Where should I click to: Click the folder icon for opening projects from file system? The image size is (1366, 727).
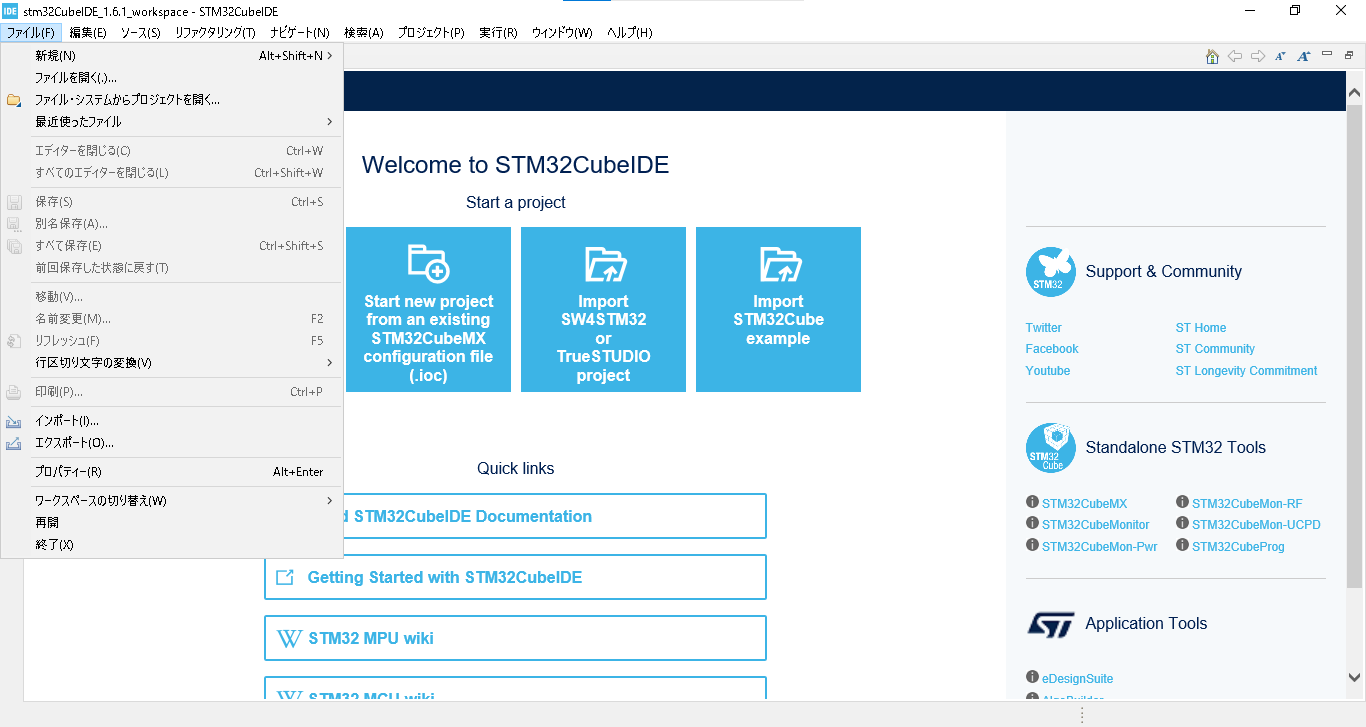click(14, 100)
